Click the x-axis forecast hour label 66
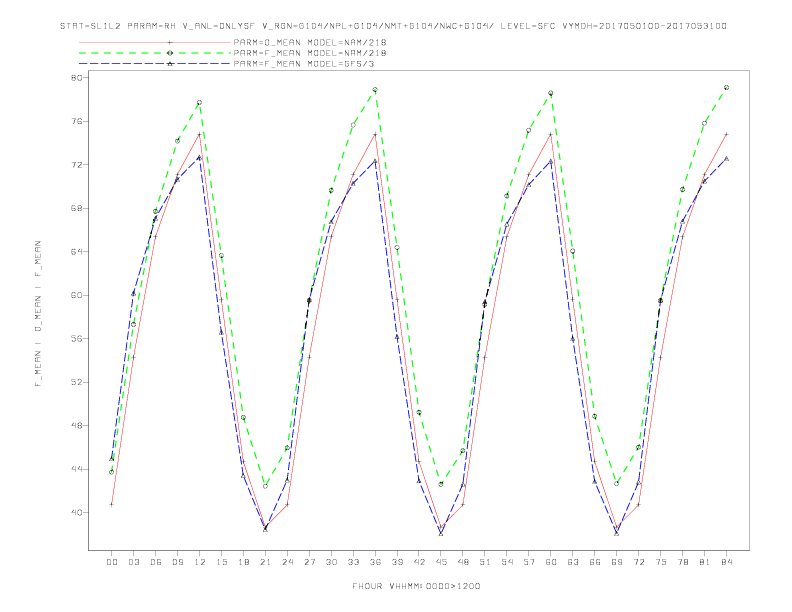792x612 pixels. tap(595, 562)
